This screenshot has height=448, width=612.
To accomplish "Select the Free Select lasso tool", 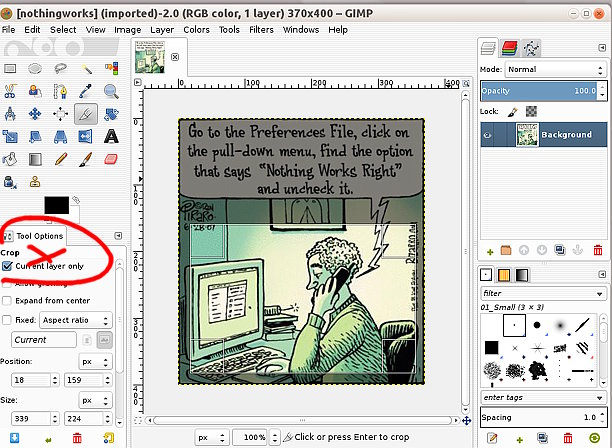I will (60, 69).
